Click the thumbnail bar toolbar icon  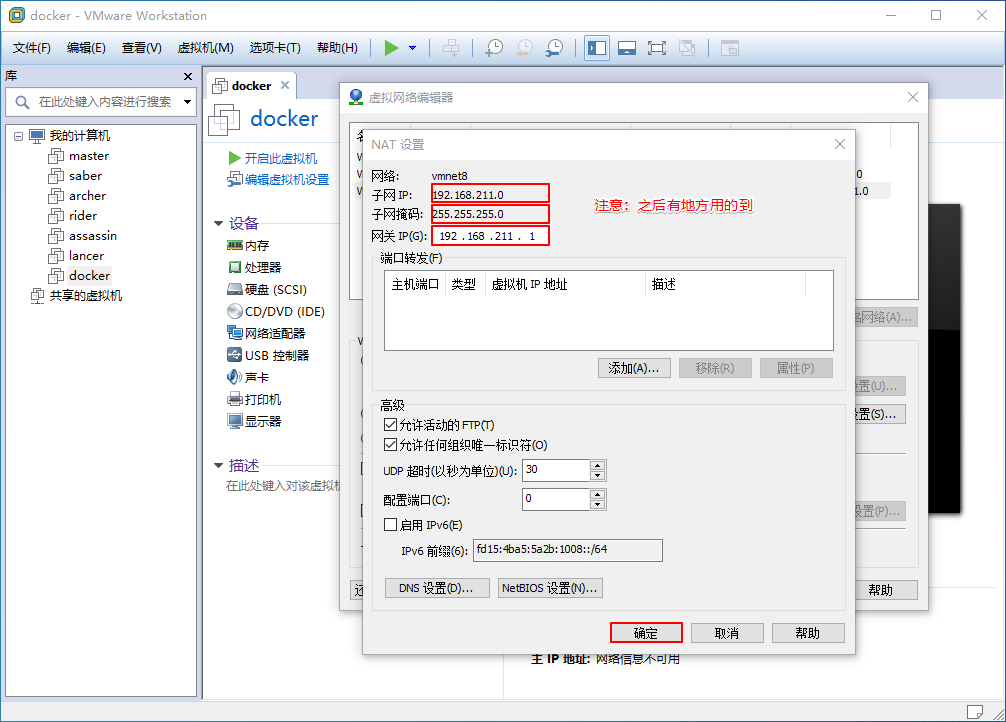click(627, 48)
